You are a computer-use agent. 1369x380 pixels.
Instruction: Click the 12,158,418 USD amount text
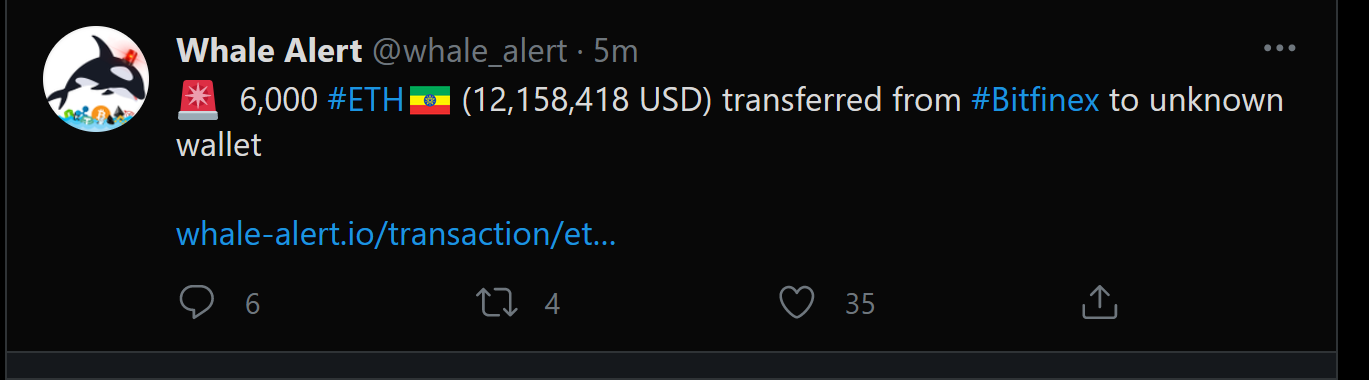click(x=587, y=100)
